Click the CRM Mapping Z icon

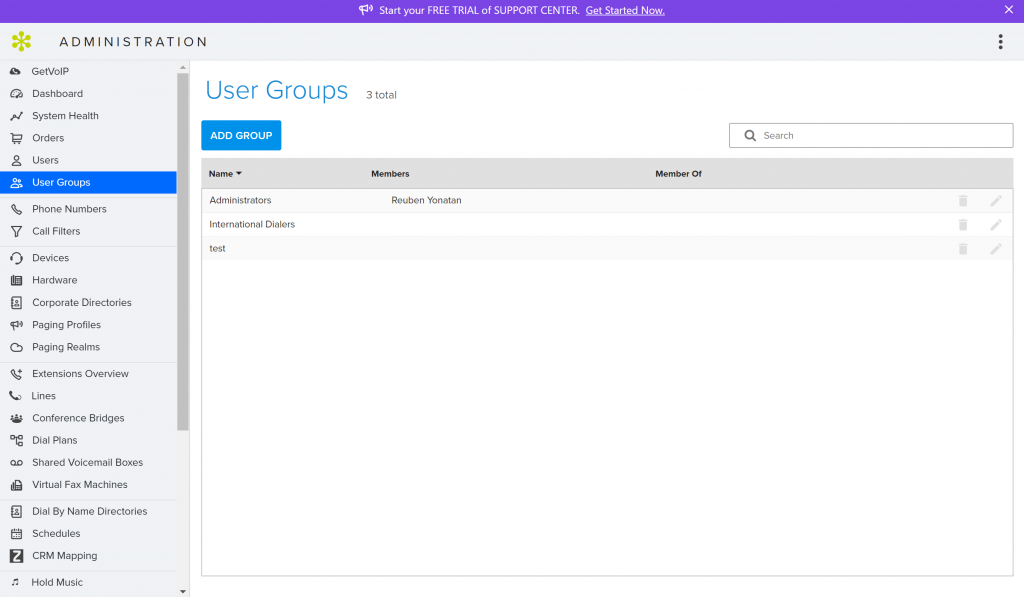[16, 556]
